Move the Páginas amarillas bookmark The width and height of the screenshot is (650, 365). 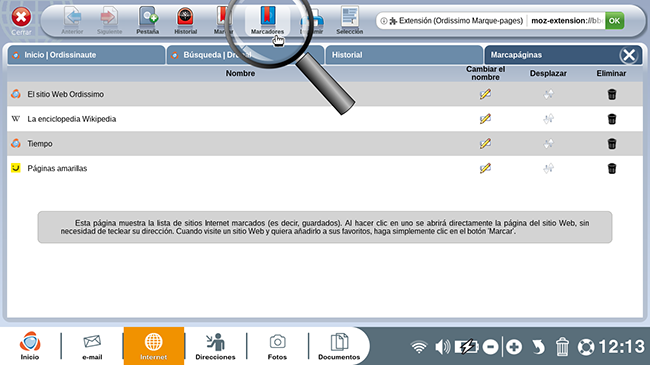click(x=548, y=168)
